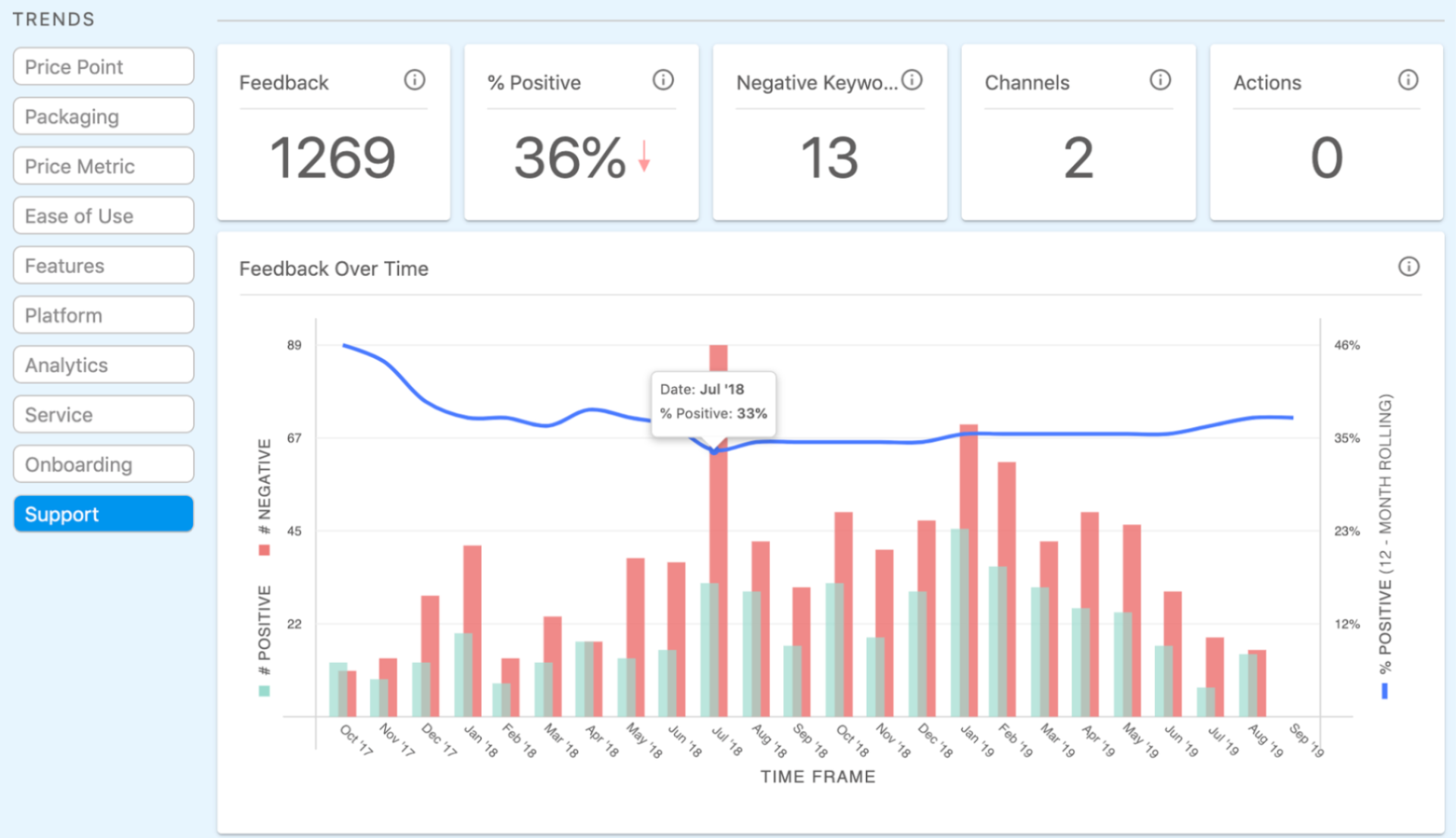This screenshot has height=838, width=1456.
Task: Click the red # NEGATIVE legend swatch
Action: click(x=264, y=550)
